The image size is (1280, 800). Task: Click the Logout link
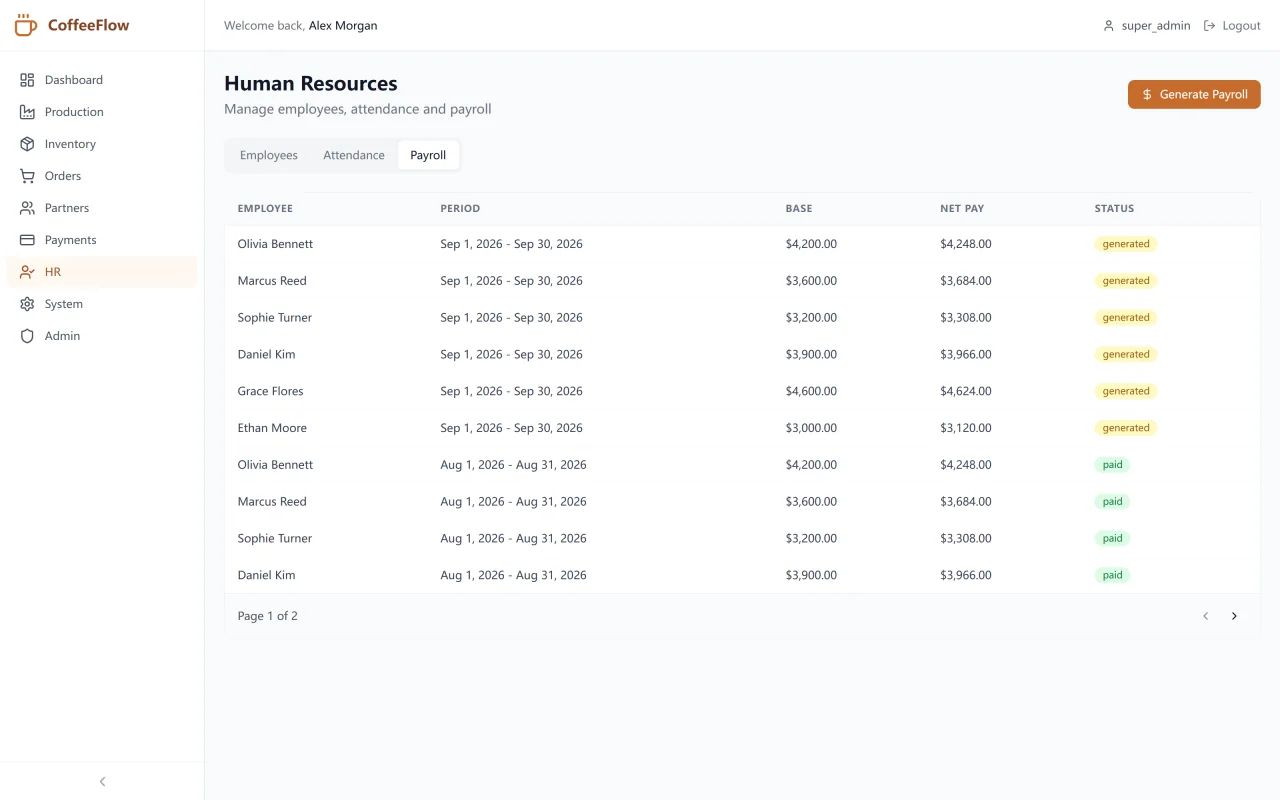tap(1232, 26)
